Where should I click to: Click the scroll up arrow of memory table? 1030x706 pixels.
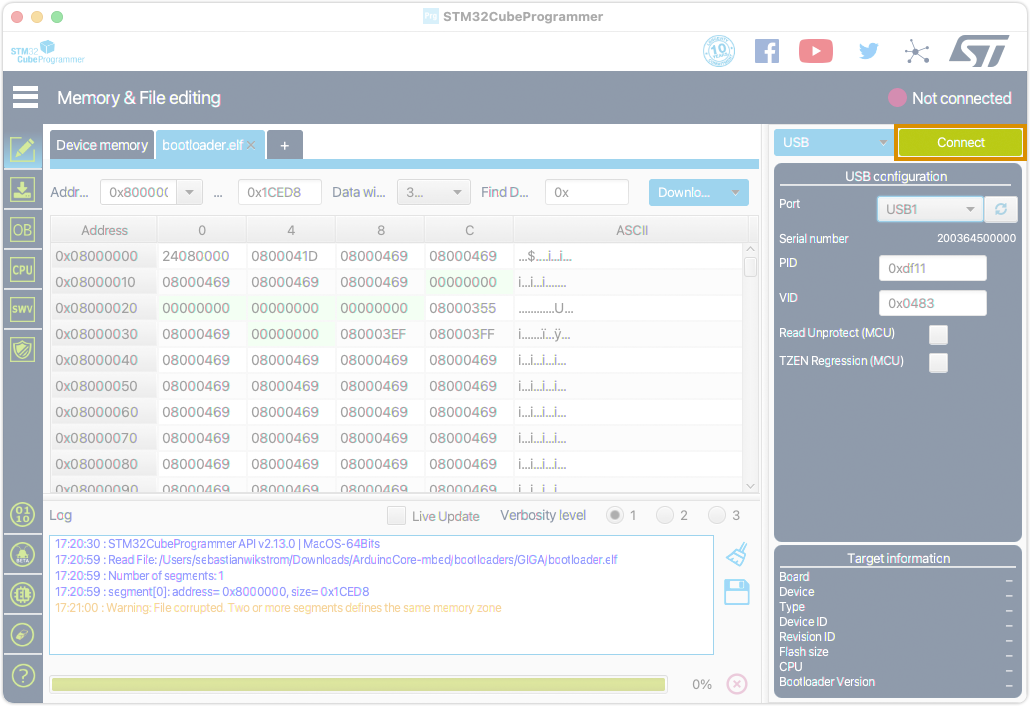tap(750, 250)
